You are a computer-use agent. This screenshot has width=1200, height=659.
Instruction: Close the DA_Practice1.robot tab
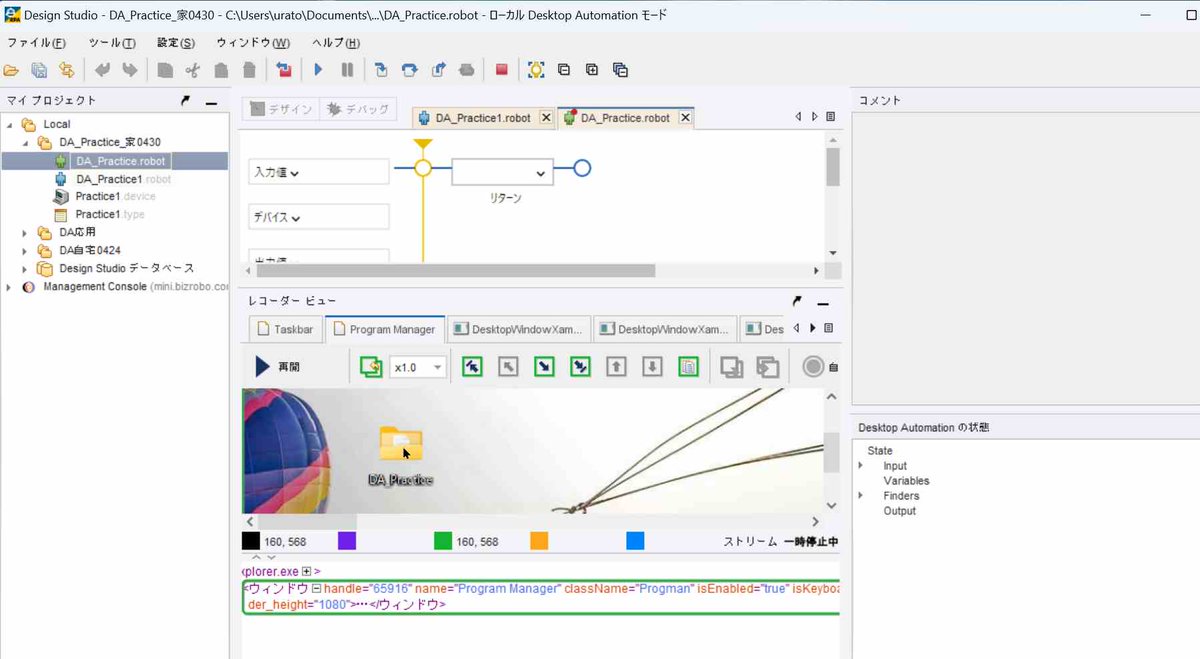pos(546,118)
